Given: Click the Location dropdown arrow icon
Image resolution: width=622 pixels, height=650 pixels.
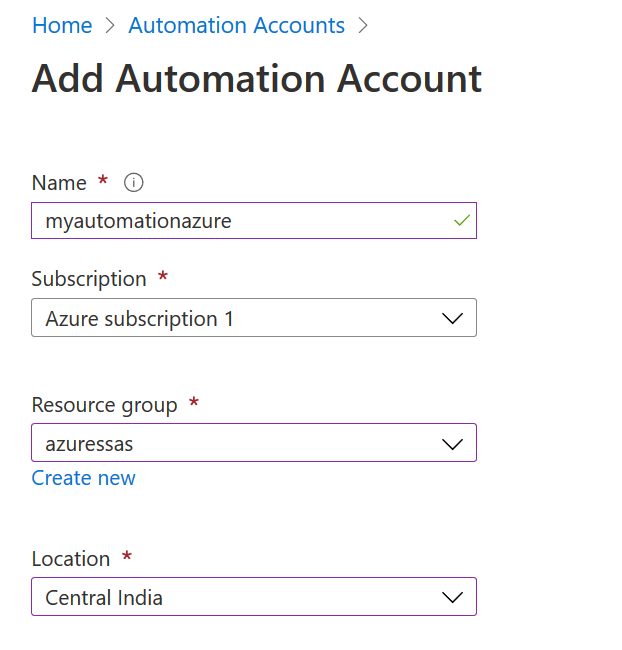Looking at the screenshot, I should pyautogui.click(x=452, y=597).
